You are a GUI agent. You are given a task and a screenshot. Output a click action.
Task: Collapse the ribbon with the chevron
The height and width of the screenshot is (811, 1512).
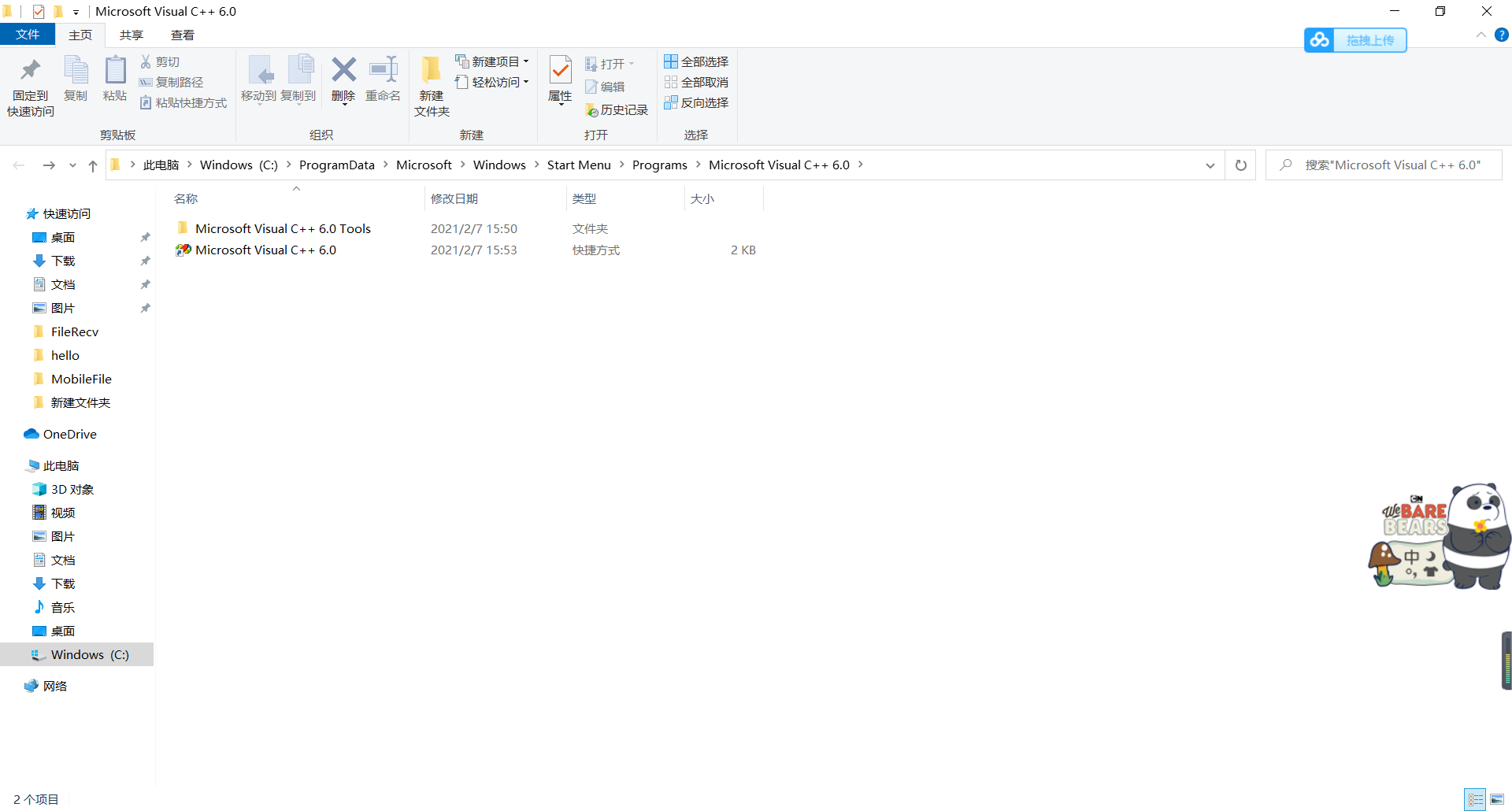point(1480,35)
